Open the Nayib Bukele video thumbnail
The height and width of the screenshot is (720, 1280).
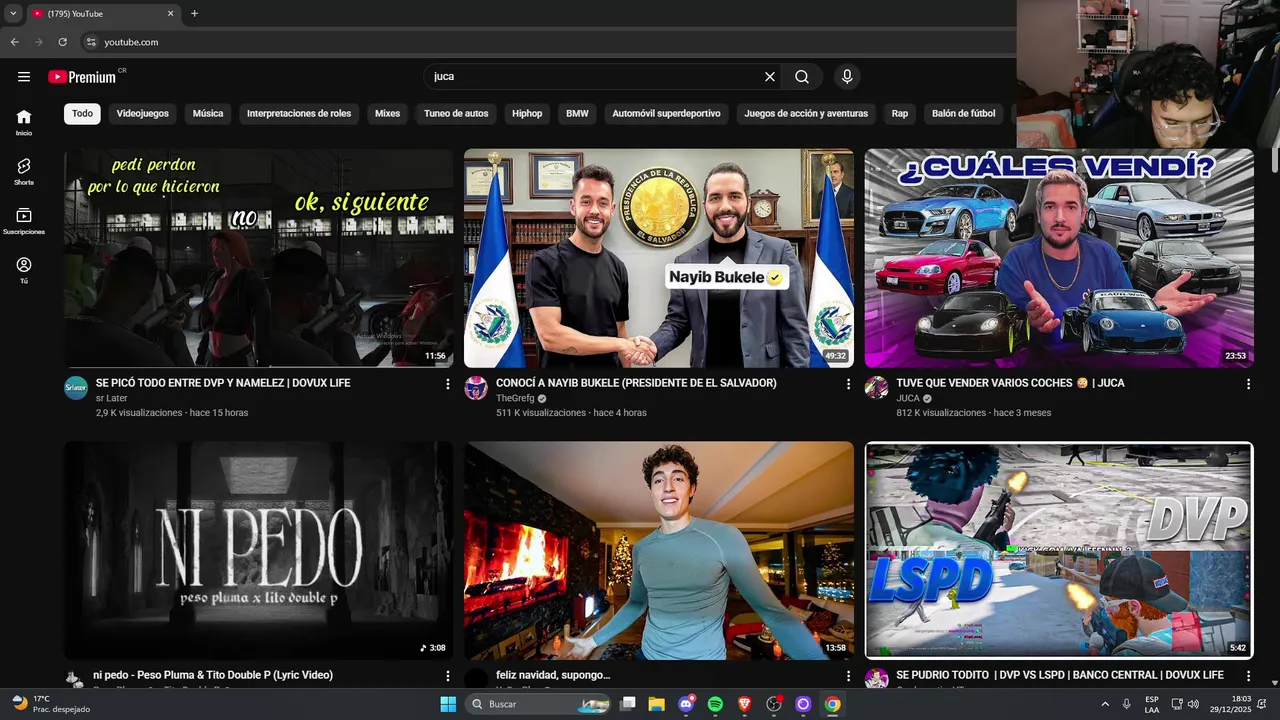coord(659,258)
